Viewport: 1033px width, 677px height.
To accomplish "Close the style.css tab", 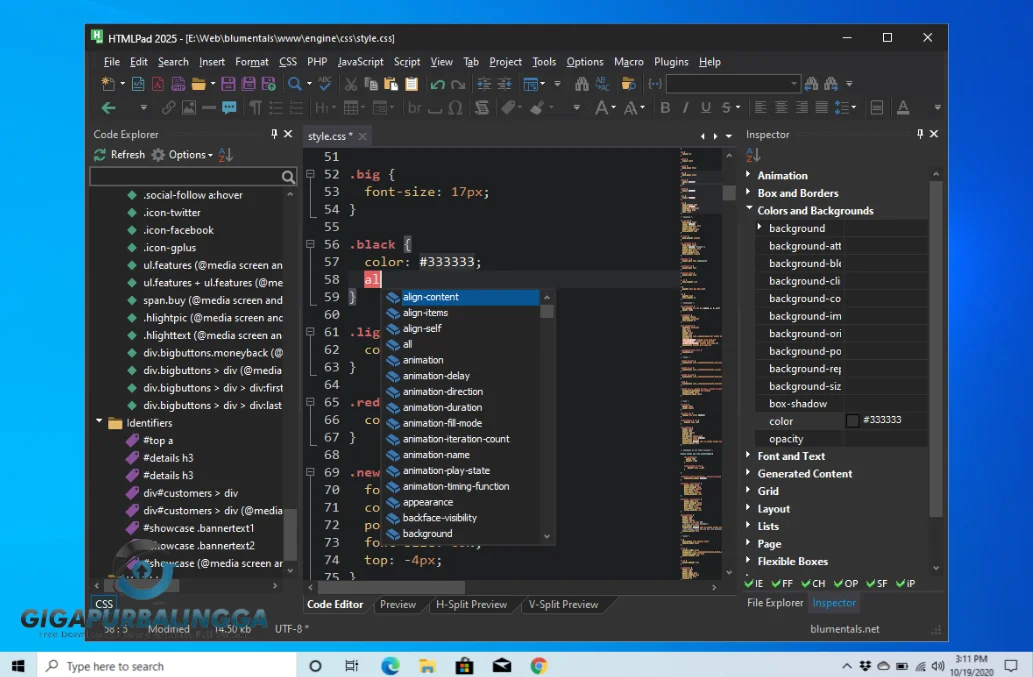I will coord(362,136).
